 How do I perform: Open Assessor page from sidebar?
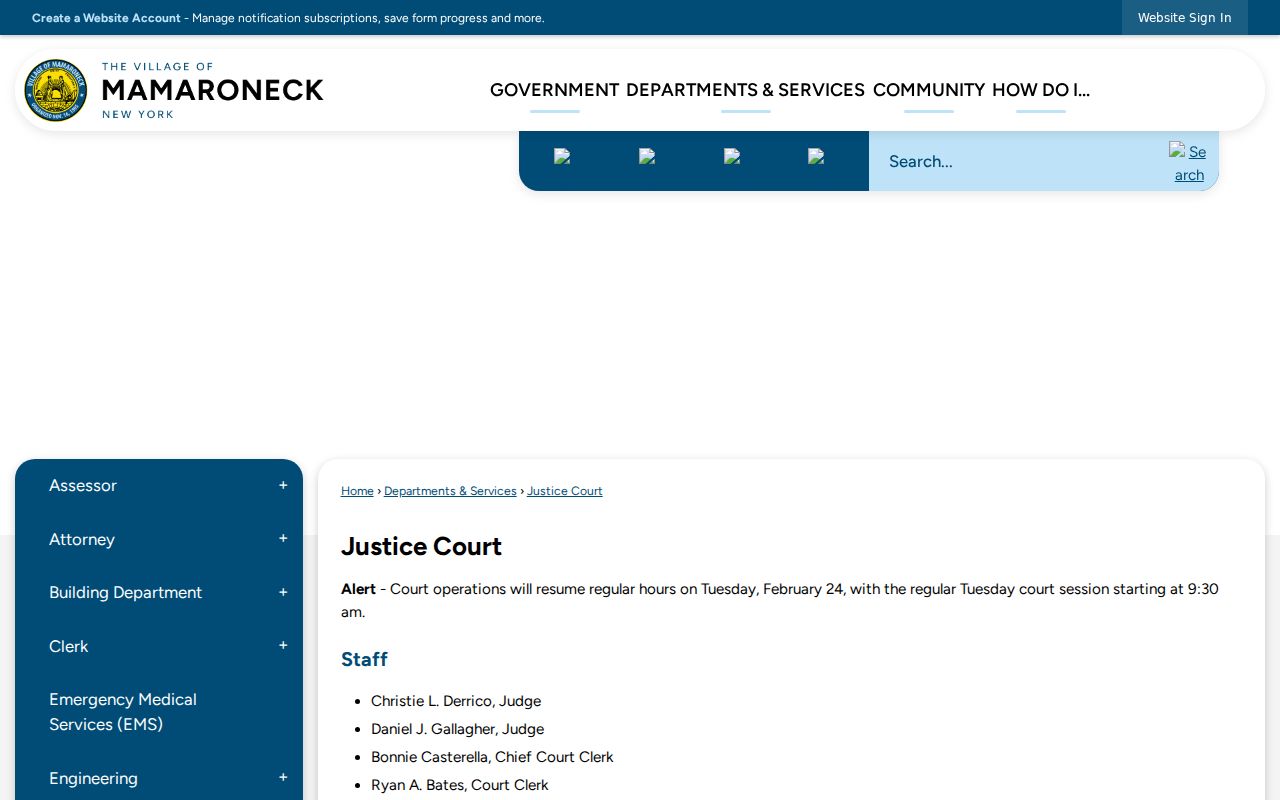pyautogui.click(x=83, y=486)
